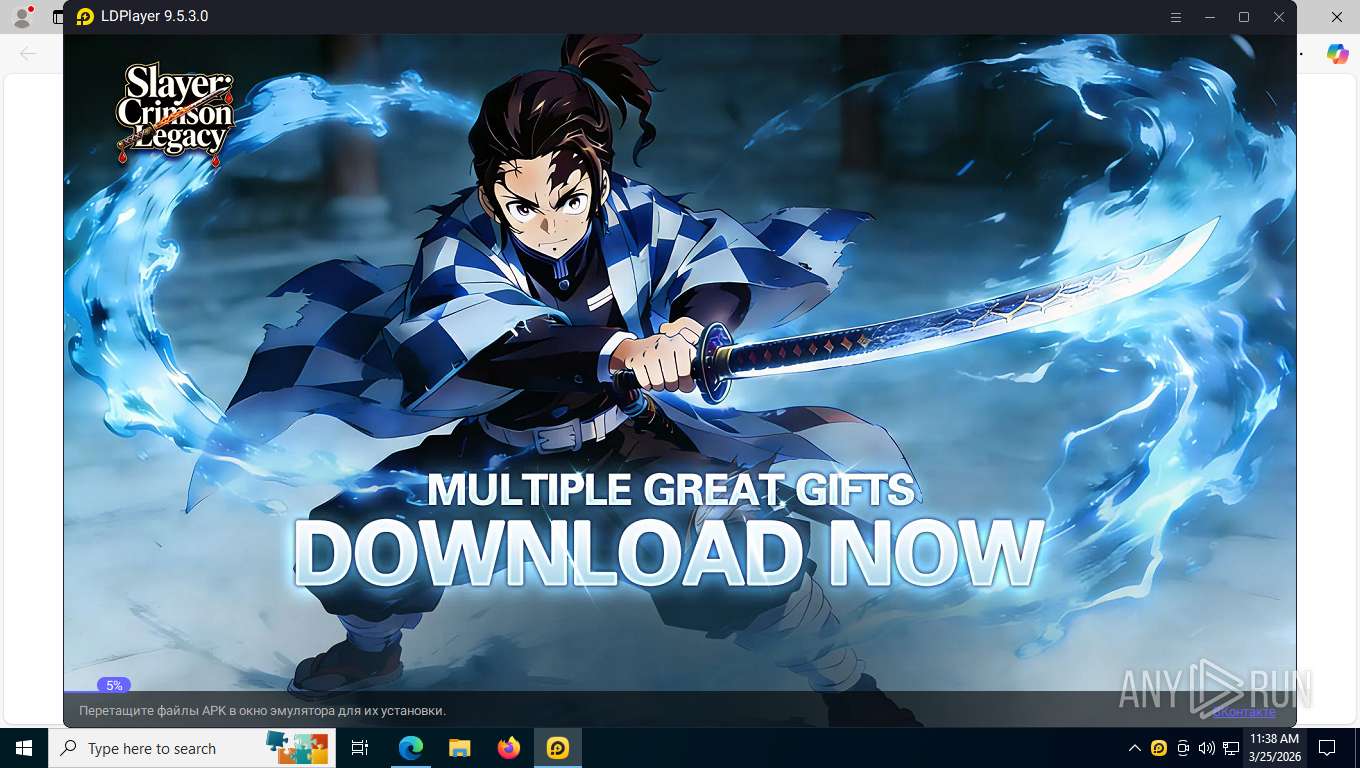Minimize the LDPlayer window
1360x768 pixels.
tap(1210, 17)
